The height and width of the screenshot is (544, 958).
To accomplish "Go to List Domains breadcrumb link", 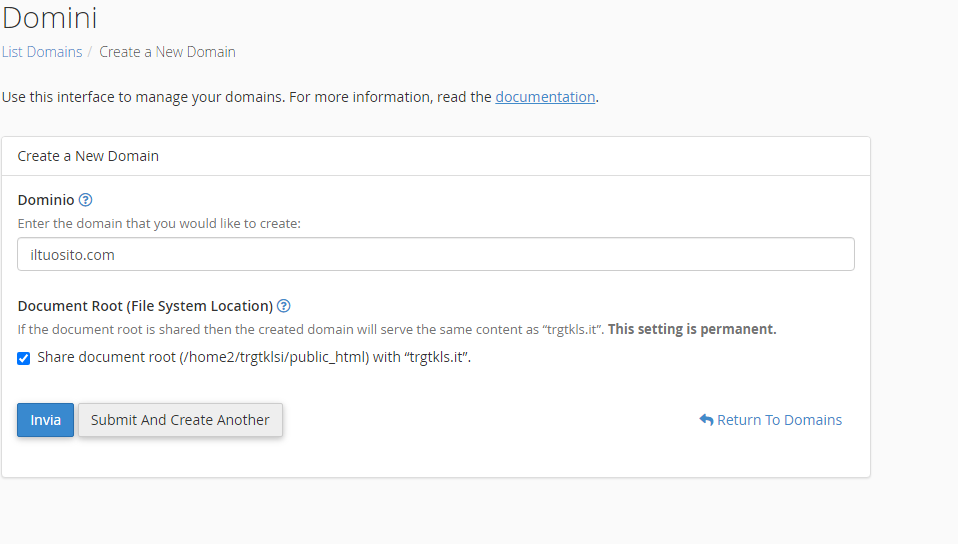I will tap(42, 52).
